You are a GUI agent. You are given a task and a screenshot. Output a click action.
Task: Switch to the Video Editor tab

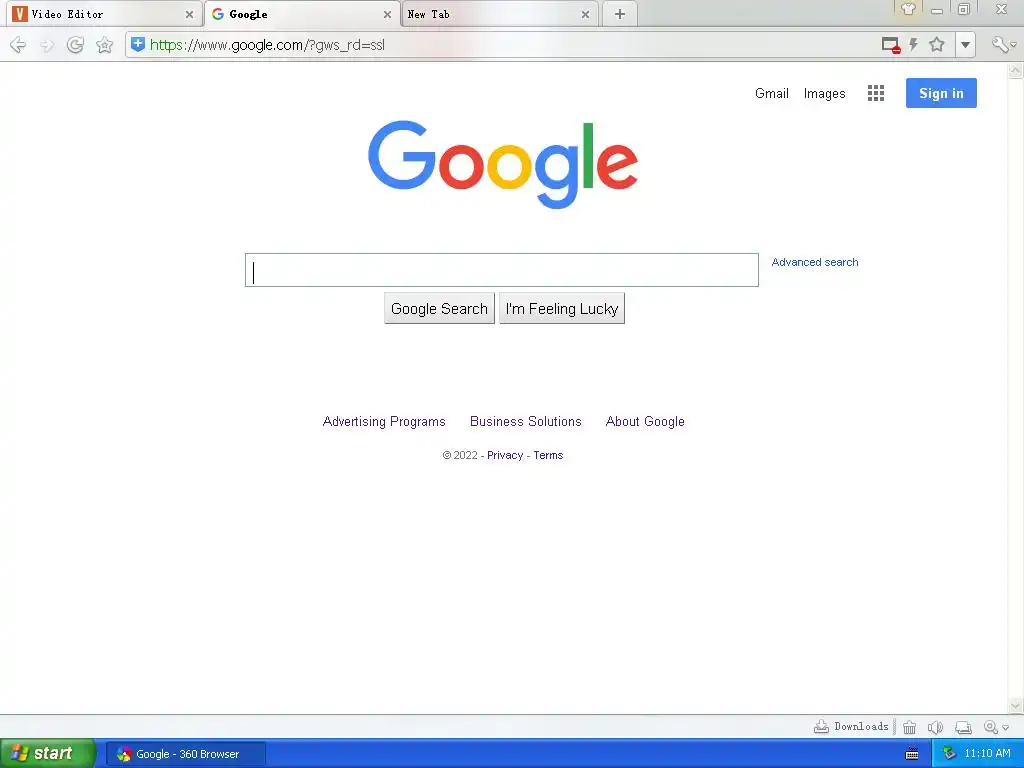[x=104, y=14]
